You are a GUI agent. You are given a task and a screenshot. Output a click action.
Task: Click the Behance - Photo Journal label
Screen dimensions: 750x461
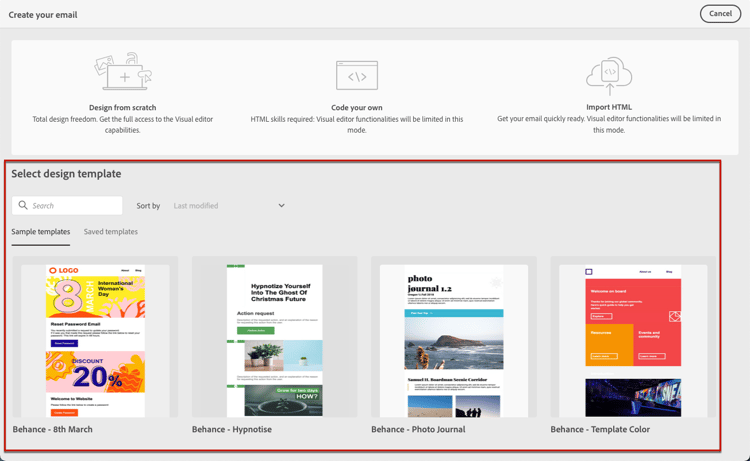[x=418, y=429]
